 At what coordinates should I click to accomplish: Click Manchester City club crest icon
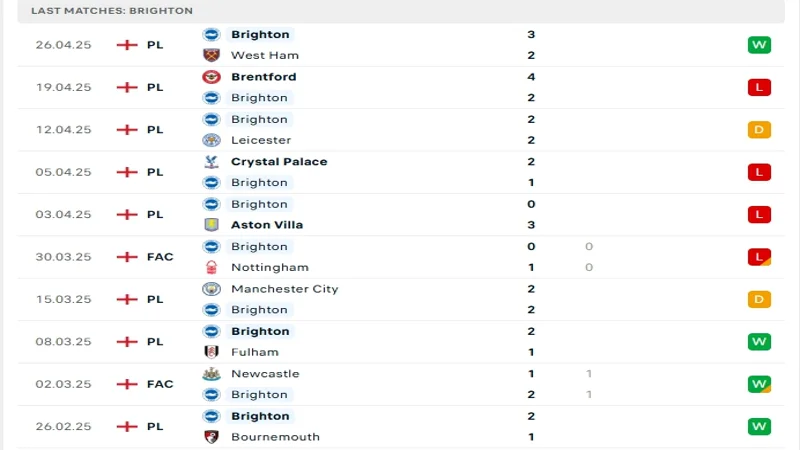[211, 289]
